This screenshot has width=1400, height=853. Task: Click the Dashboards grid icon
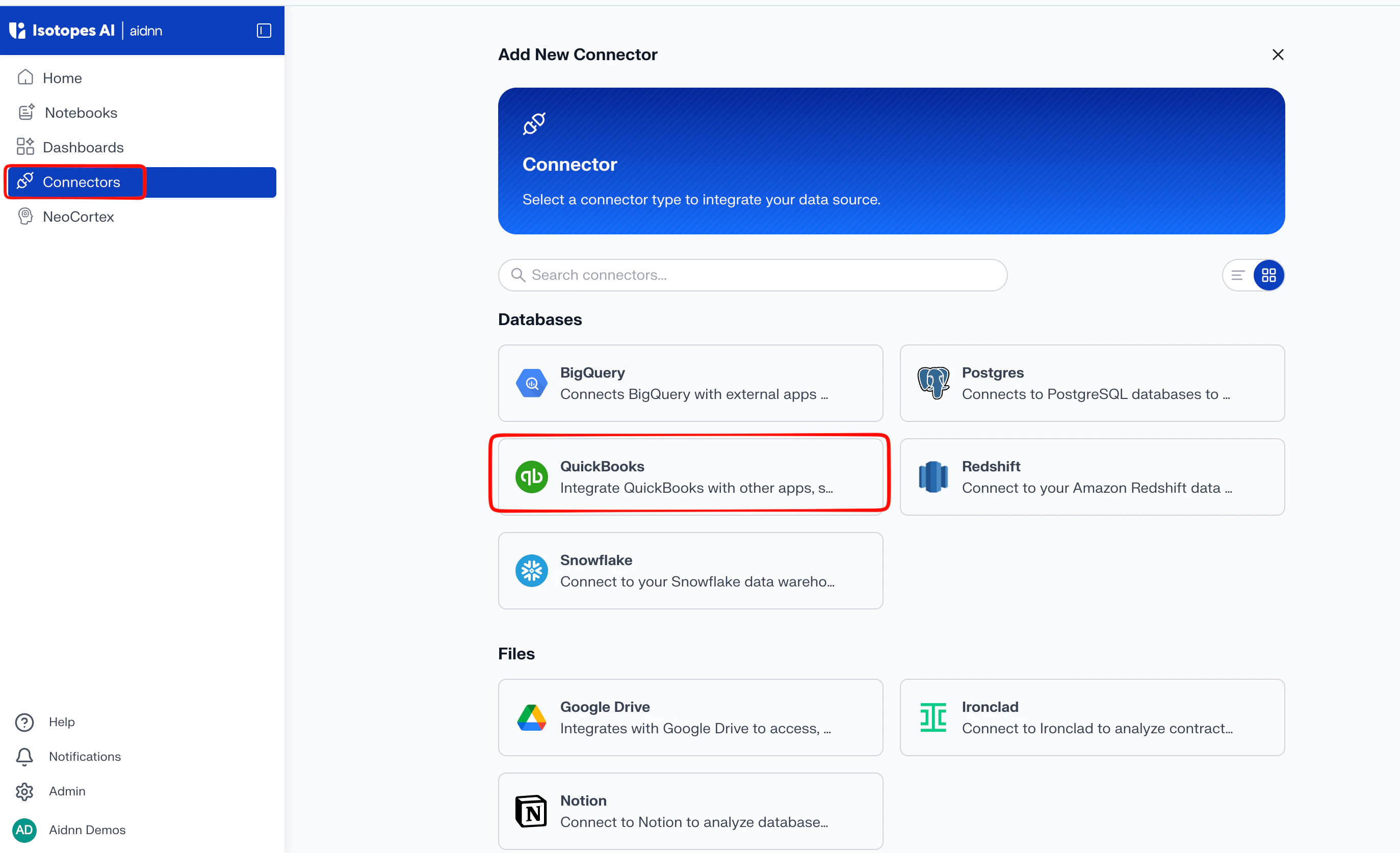[x=25, y=147]
